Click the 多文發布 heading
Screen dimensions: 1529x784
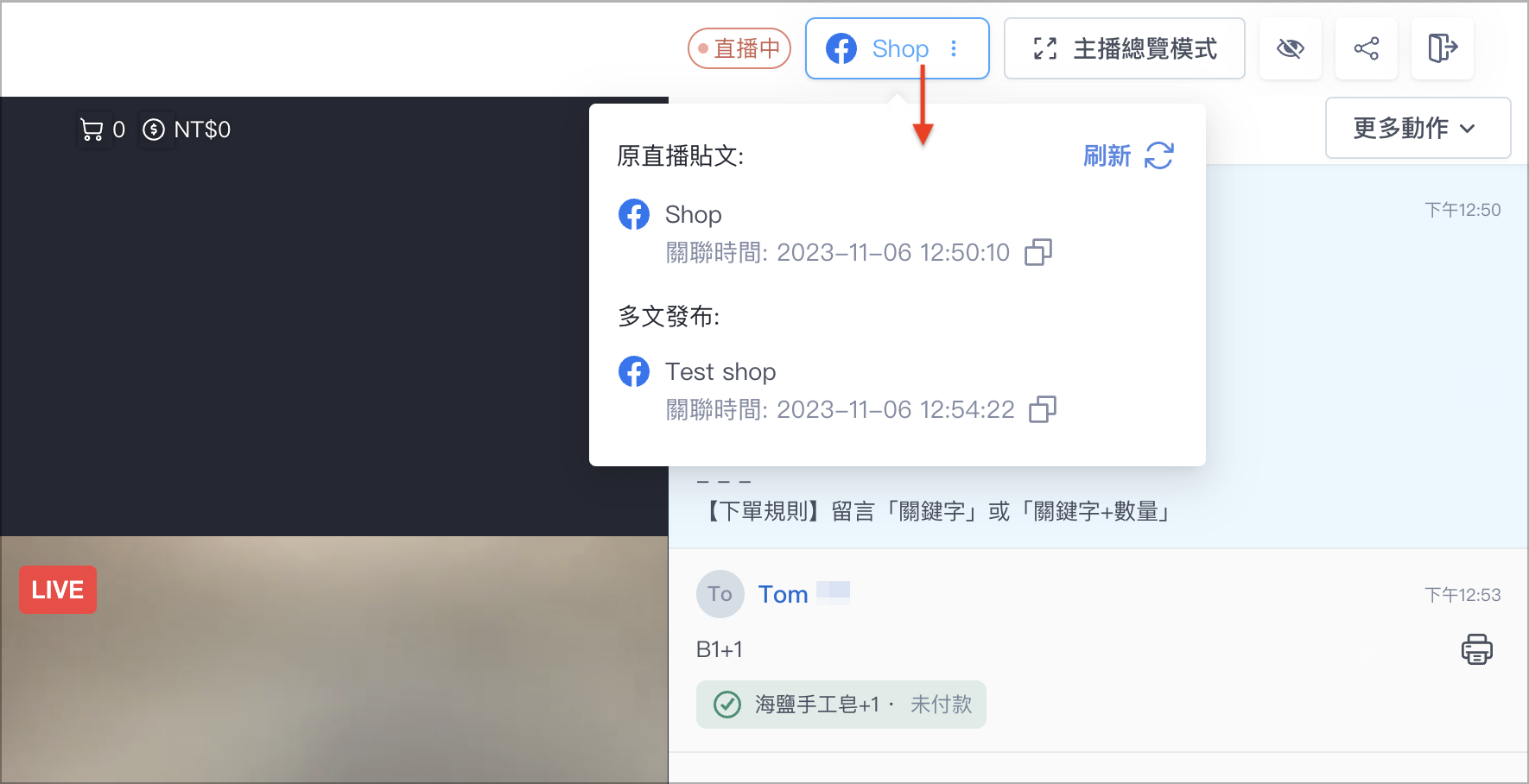(669, 316)
